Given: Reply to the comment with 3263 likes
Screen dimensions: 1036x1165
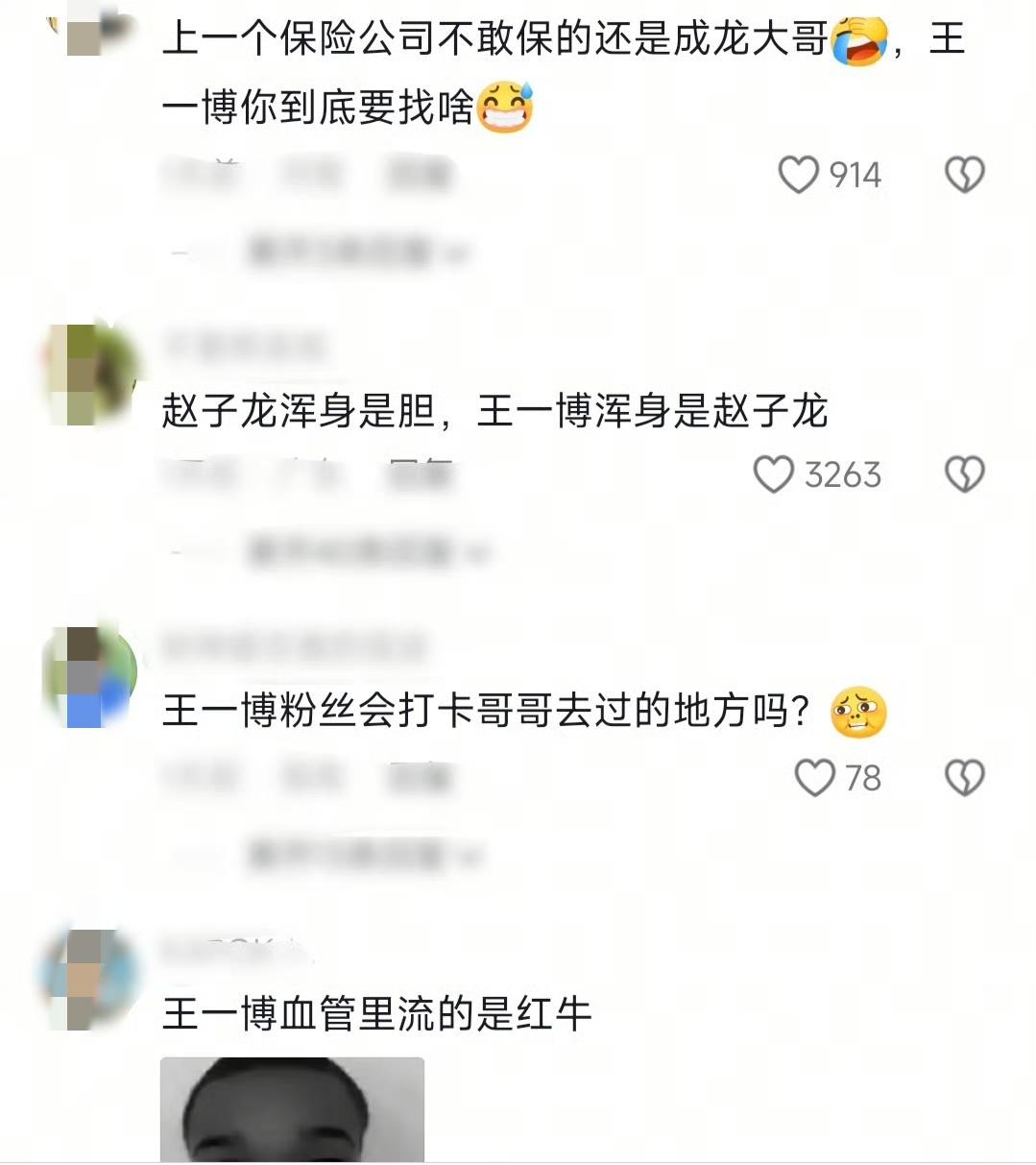Looking at the screenshot, I should coord(420,474).
